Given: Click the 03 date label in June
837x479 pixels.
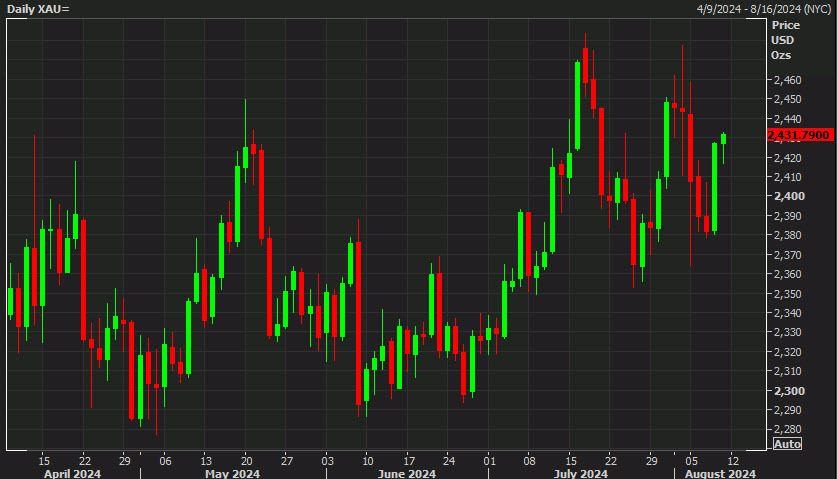Looking at the screenshot, I should 328,461.
